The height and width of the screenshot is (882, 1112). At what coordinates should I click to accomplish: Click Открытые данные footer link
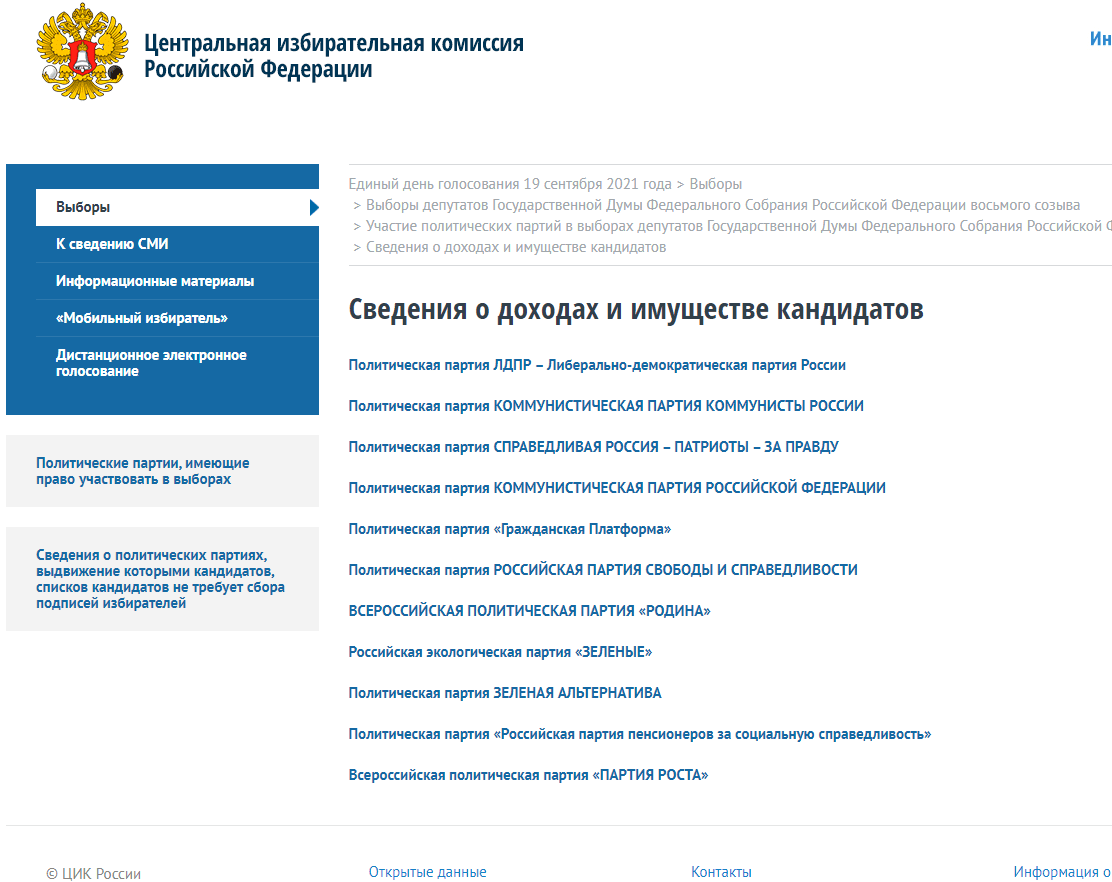tap(428, 872)
